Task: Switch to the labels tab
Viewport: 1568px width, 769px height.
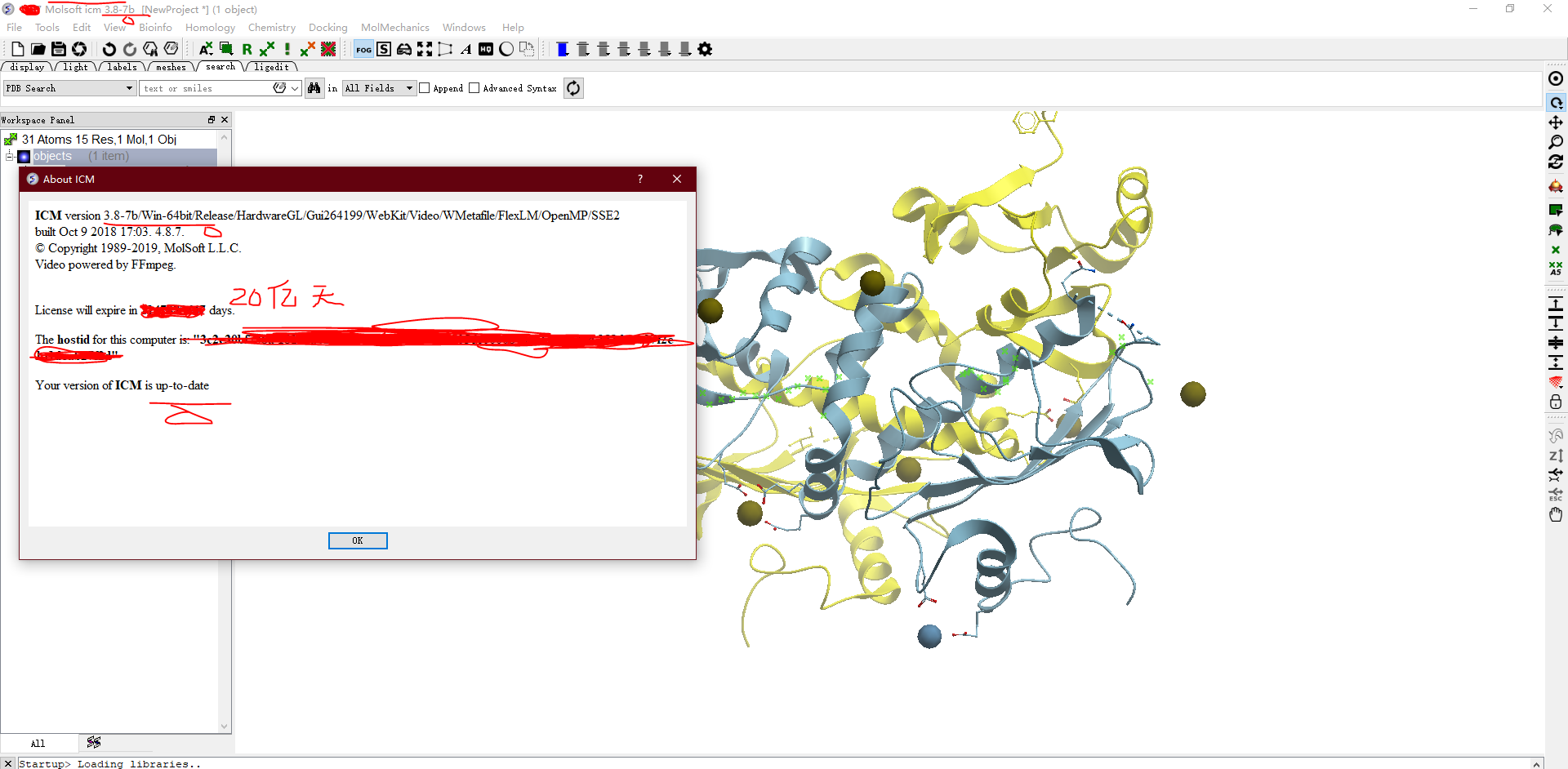Action: [122, 67]
